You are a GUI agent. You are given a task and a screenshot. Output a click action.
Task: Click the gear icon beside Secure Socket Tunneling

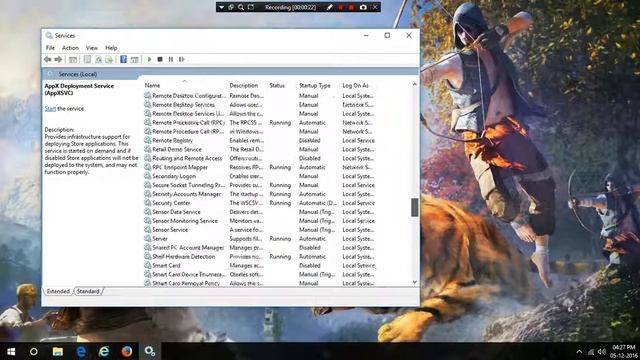[147, 185]
